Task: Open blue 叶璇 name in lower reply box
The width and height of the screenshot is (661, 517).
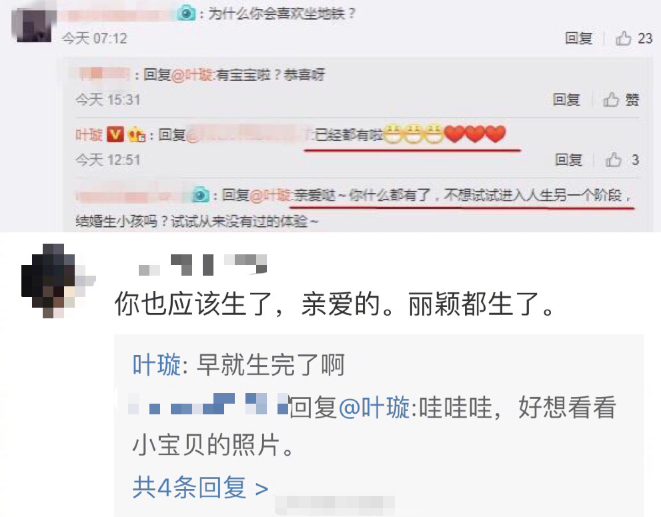Action: pos(157,365)
